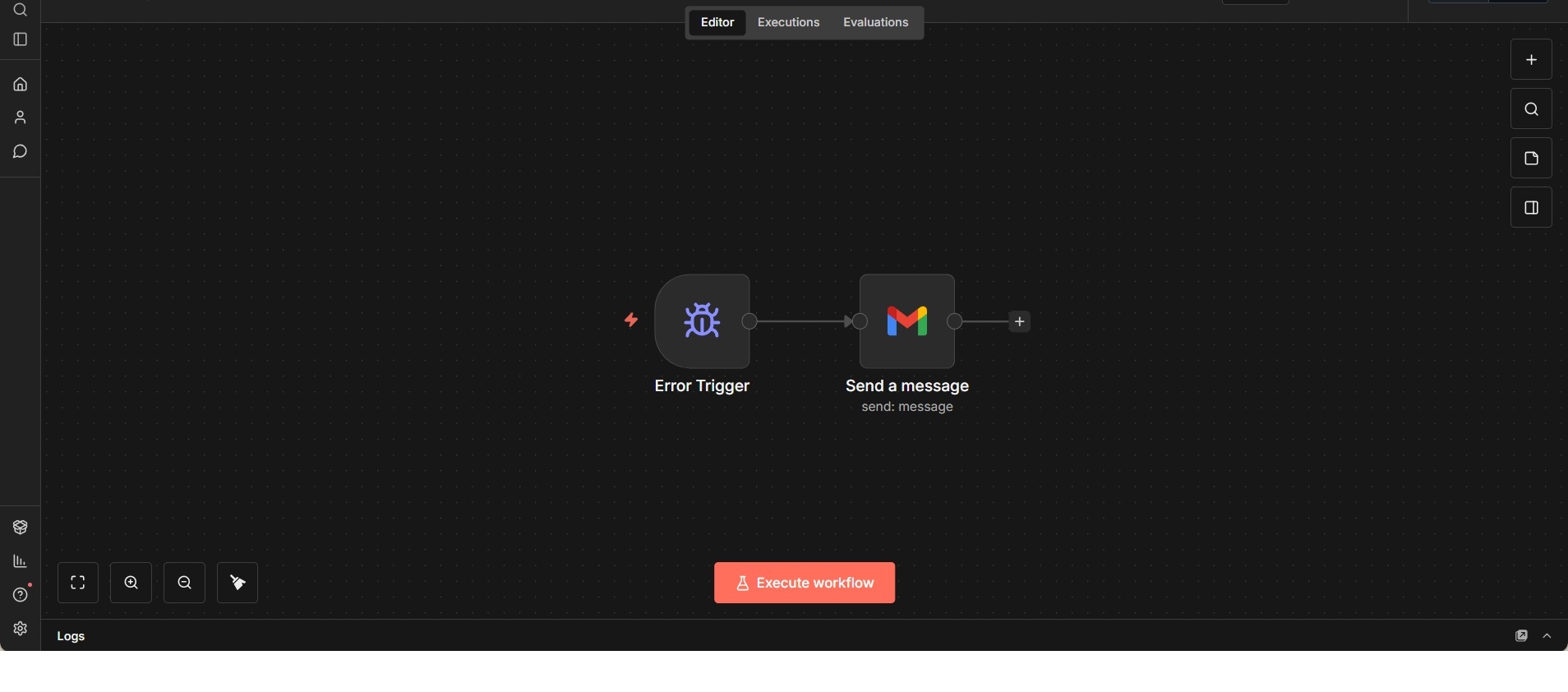This screenshot has width=1568, height=692.
Task: Click the search icon in left sidebar
Action: click(21, 10)
